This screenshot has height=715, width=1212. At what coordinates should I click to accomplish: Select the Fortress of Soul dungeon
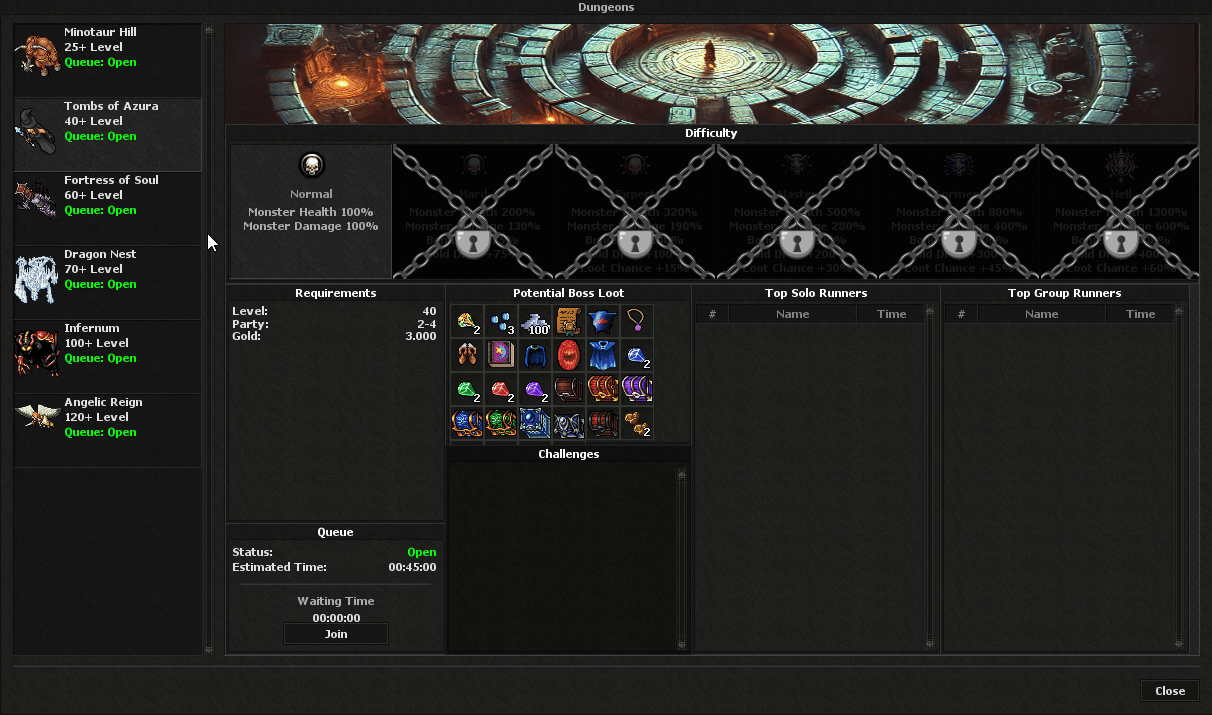pos(108,208)
